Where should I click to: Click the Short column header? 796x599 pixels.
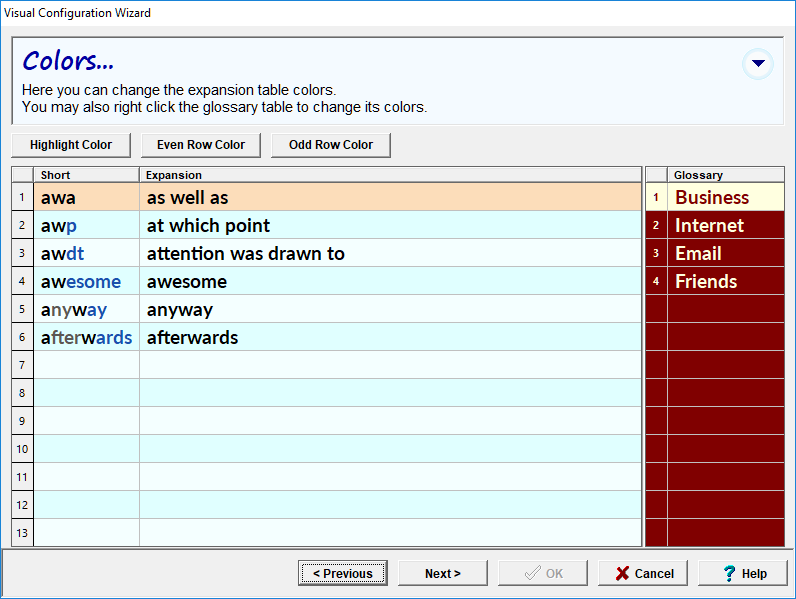click(86, 175)
